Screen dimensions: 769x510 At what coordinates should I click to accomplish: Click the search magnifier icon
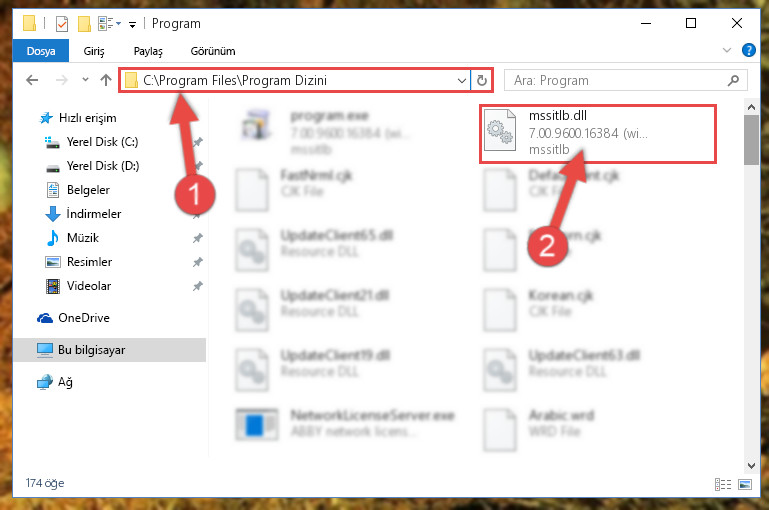[x=734, y=80]
